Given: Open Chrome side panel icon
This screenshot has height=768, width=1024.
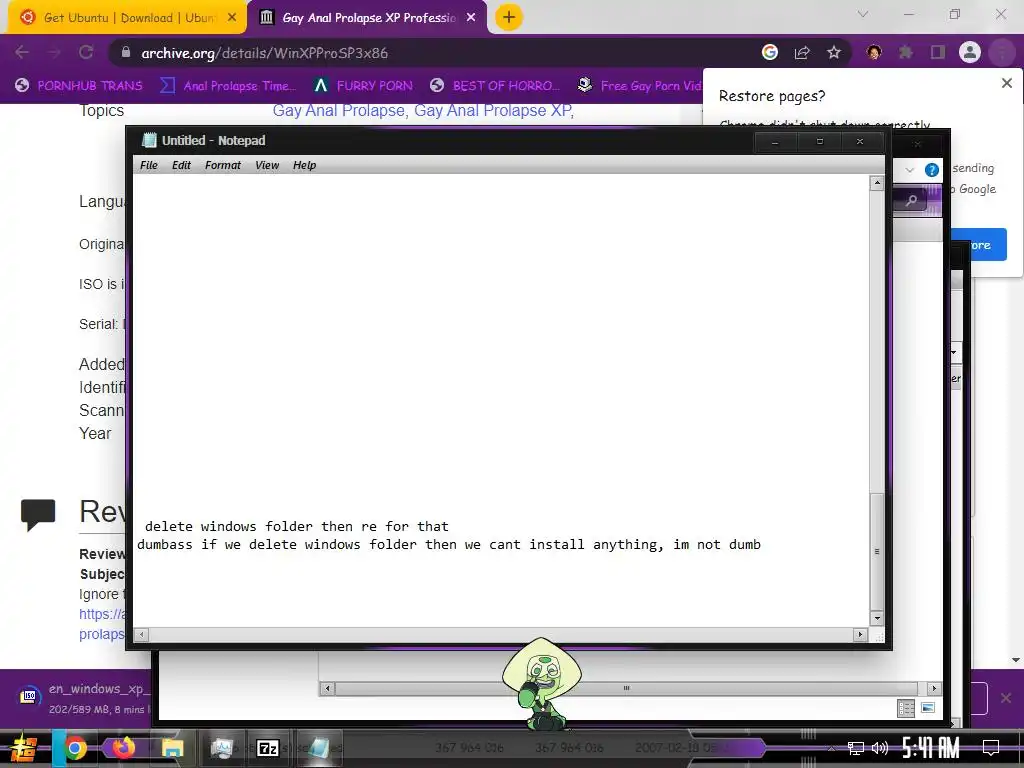Looking at the screenshot, I should tap(938, 52).
